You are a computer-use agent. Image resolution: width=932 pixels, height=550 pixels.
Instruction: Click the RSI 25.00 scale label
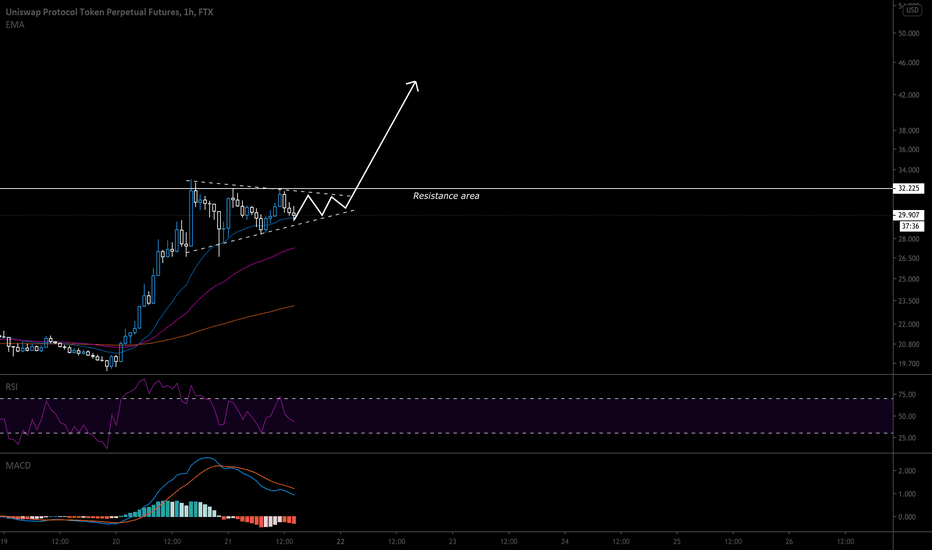907,438
